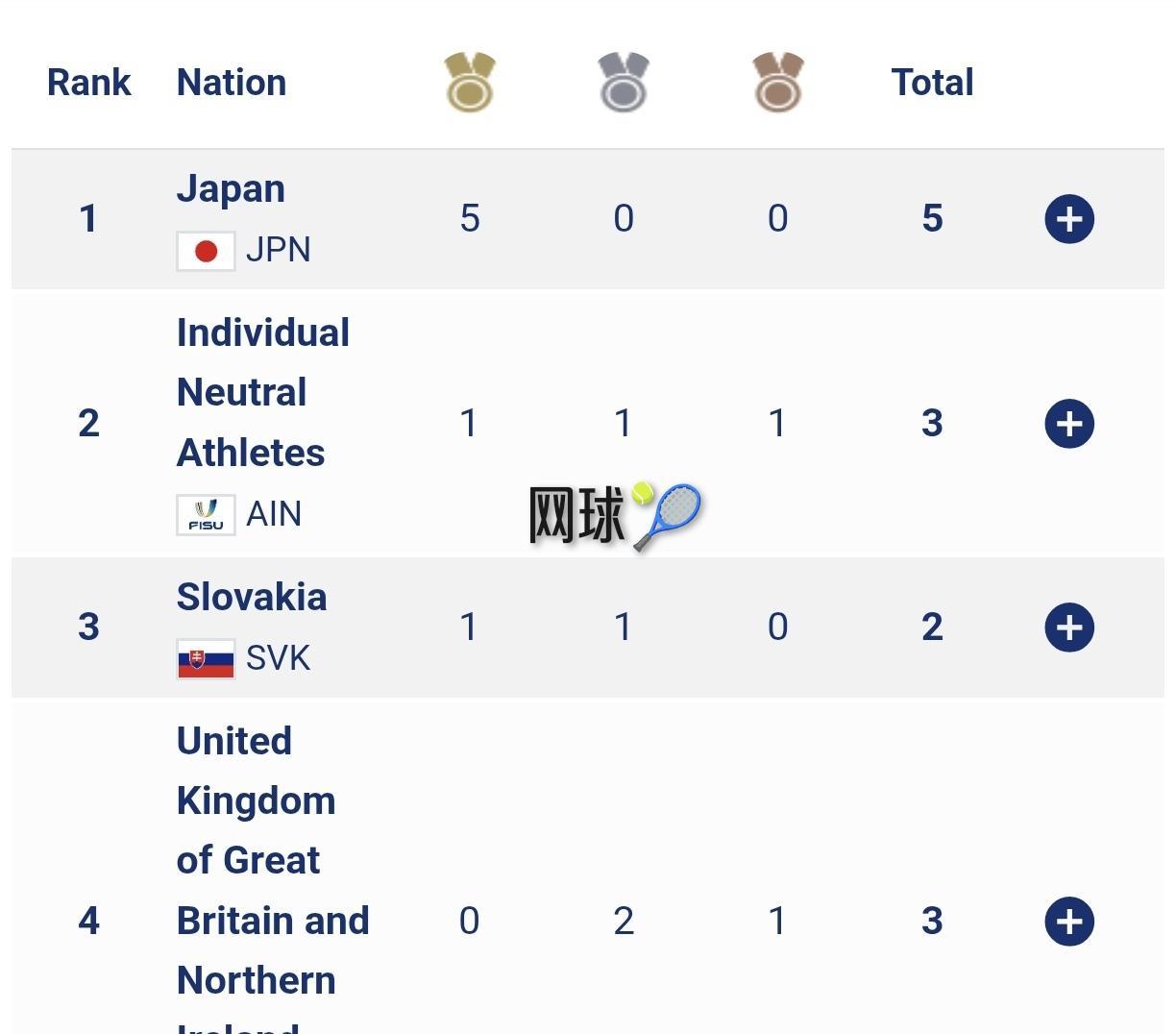
Task: Expand Individual Neutral Athletes medal details
Action: (1069, 424)
